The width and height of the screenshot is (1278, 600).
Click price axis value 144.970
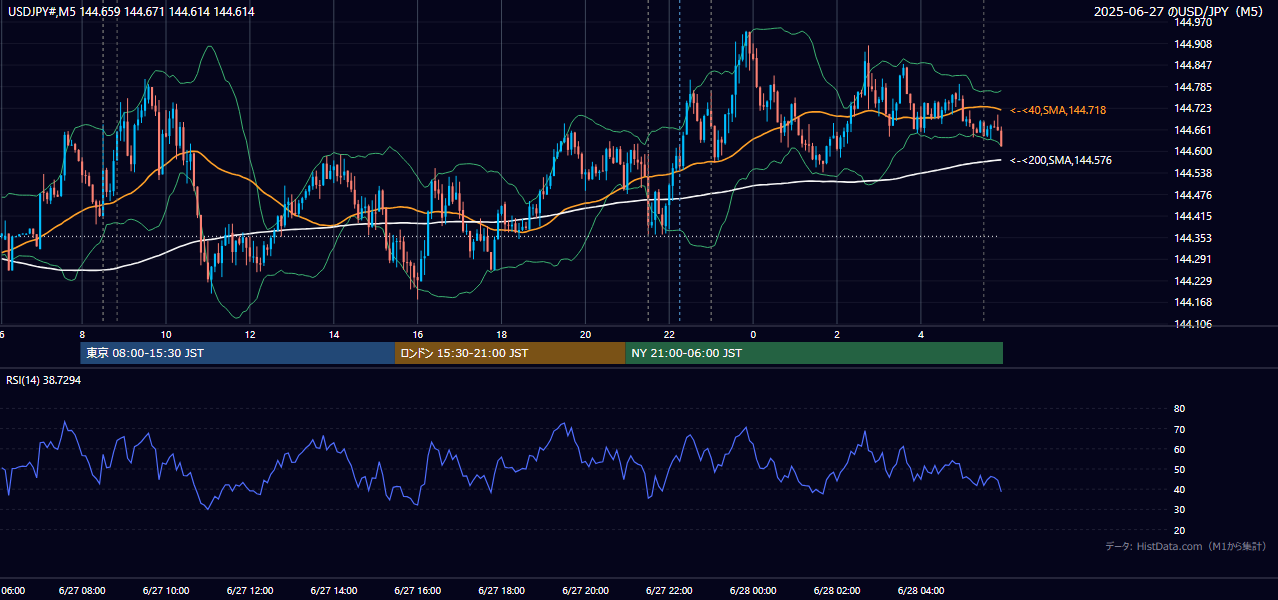[1192, 22]
